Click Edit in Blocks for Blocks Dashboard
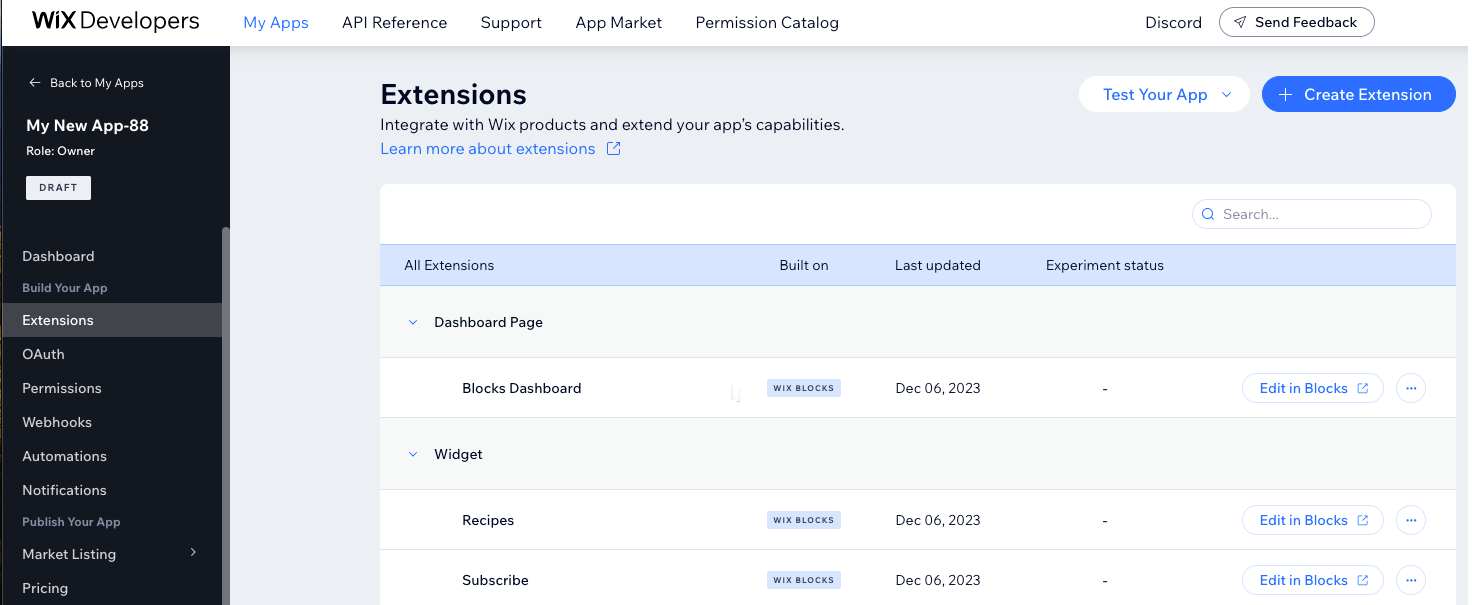The width and height of the screenshot is (1472, 605). tap(1313, 388)
